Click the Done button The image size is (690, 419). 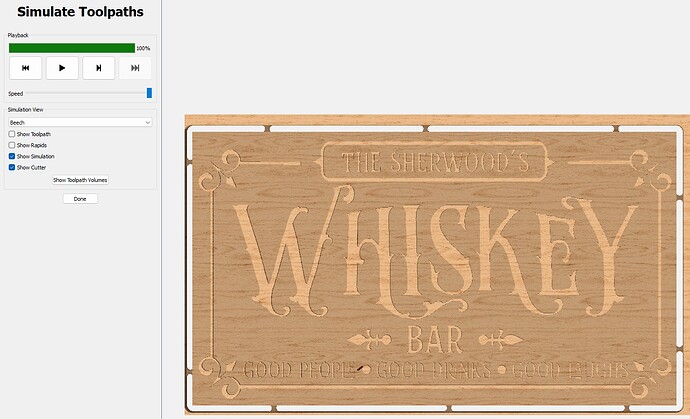pos(80,199)
